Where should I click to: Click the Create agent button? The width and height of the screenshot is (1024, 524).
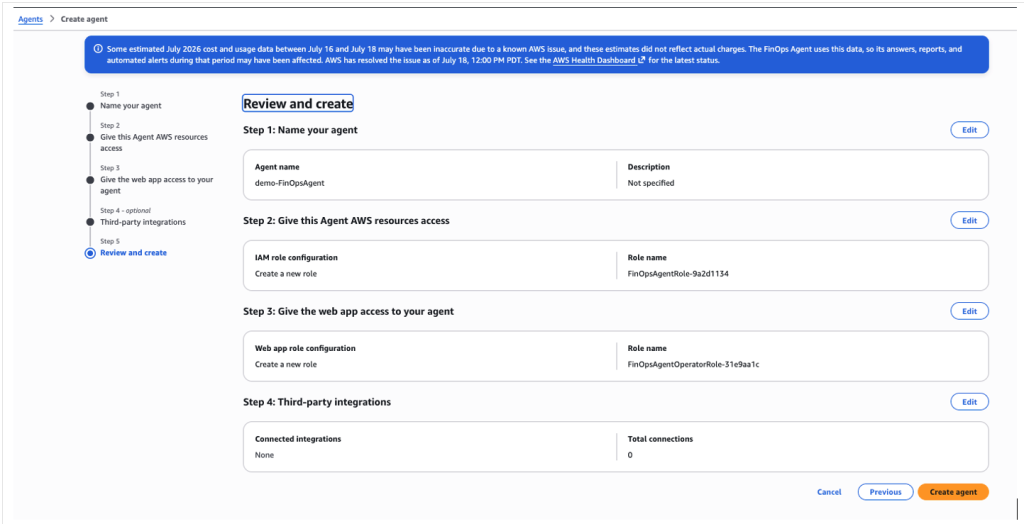coord(953,492)
